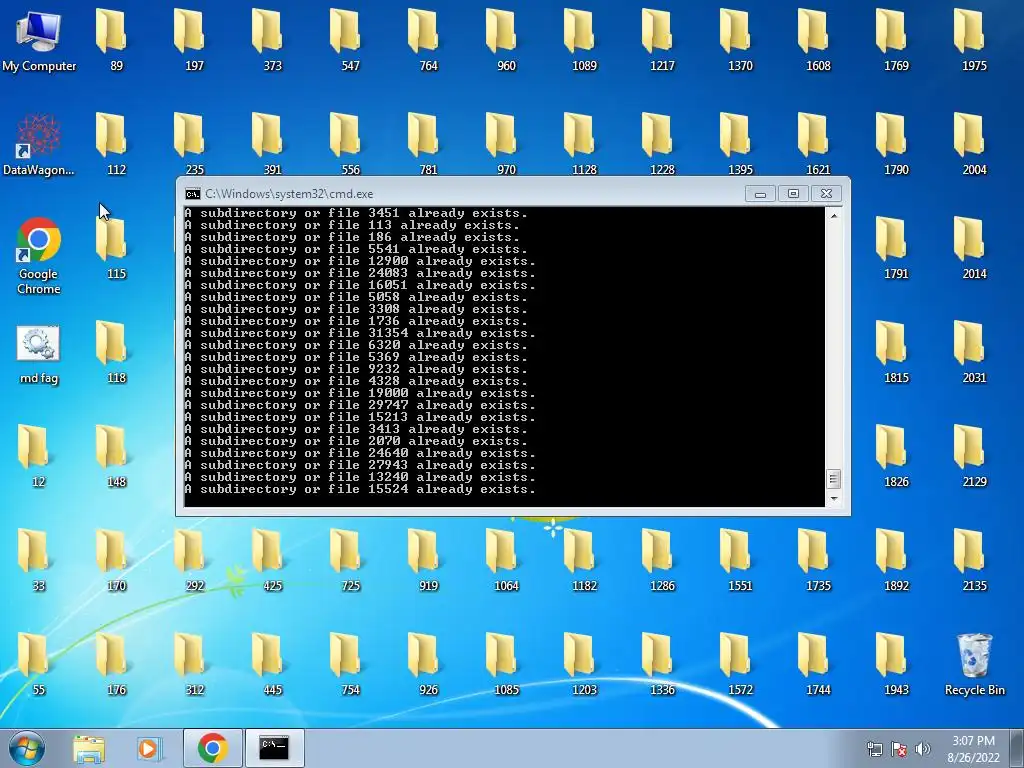
Task: Close the cmd.exe window
Action: [826, 194]
